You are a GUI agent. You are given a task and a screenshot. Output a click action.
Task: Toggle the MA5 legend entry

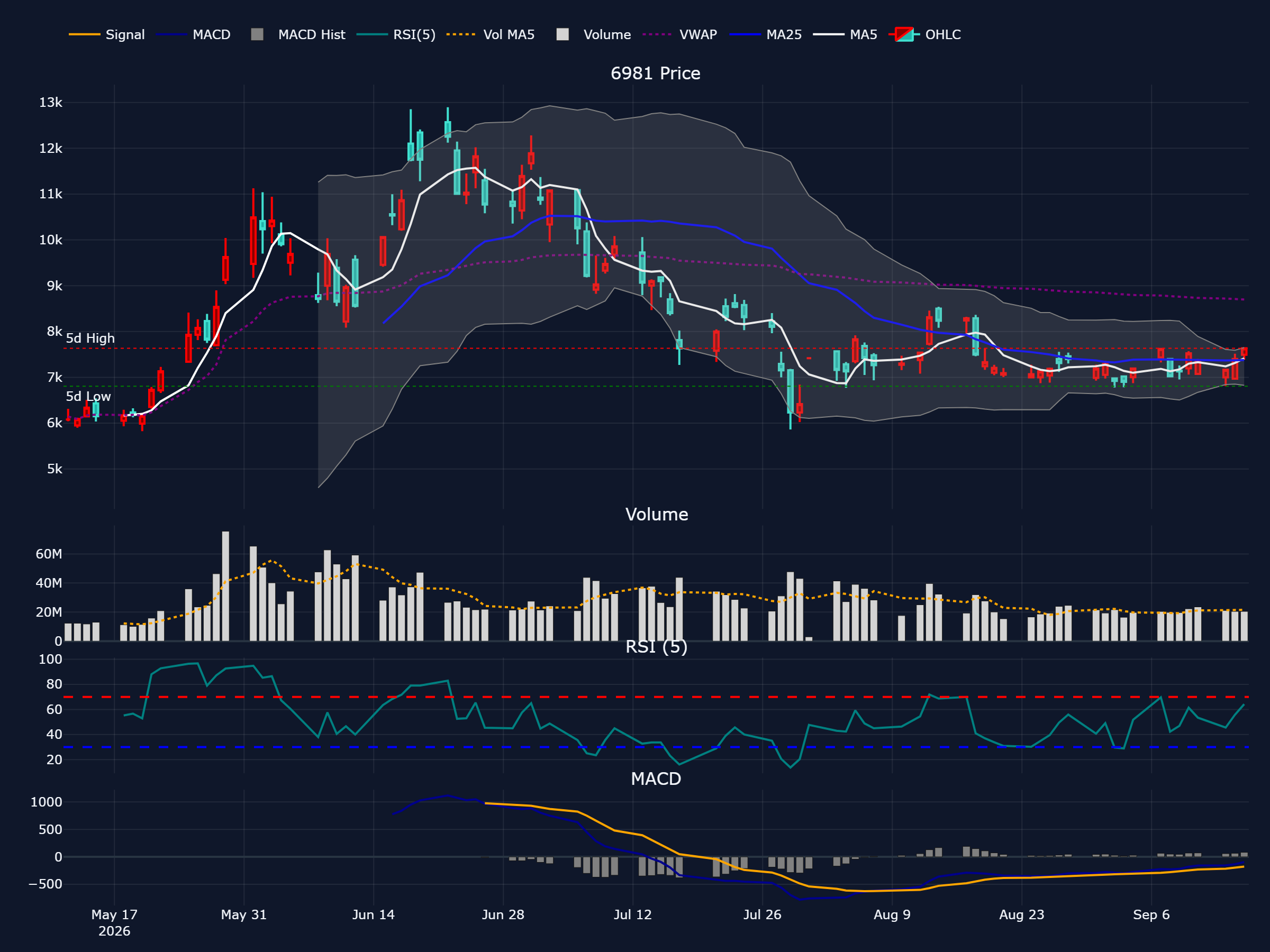pos(845,34)
